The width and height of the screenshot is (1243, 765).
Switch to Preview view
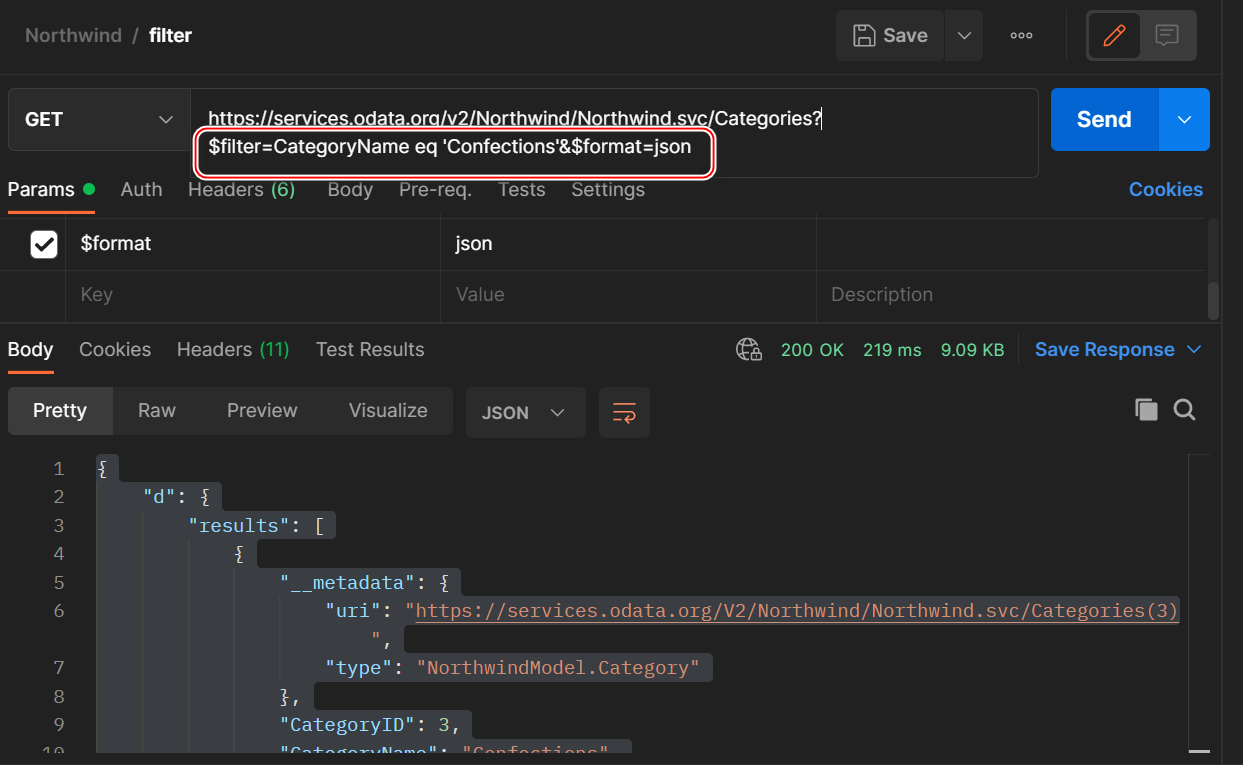pos(262,411)
